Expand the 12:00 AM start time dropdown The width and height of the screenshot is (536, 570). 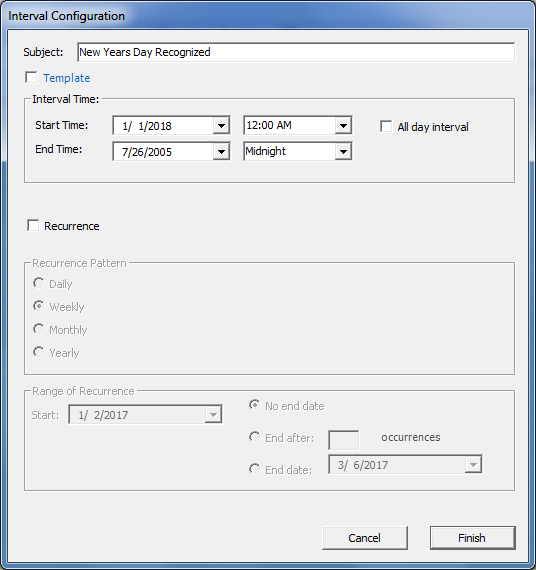tap(343, 125)
